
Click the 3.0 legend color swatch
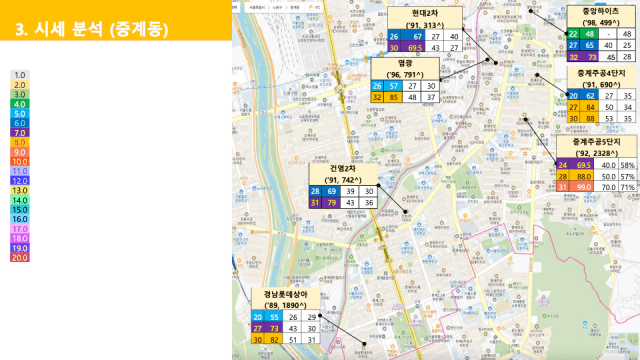pos(20,94)
